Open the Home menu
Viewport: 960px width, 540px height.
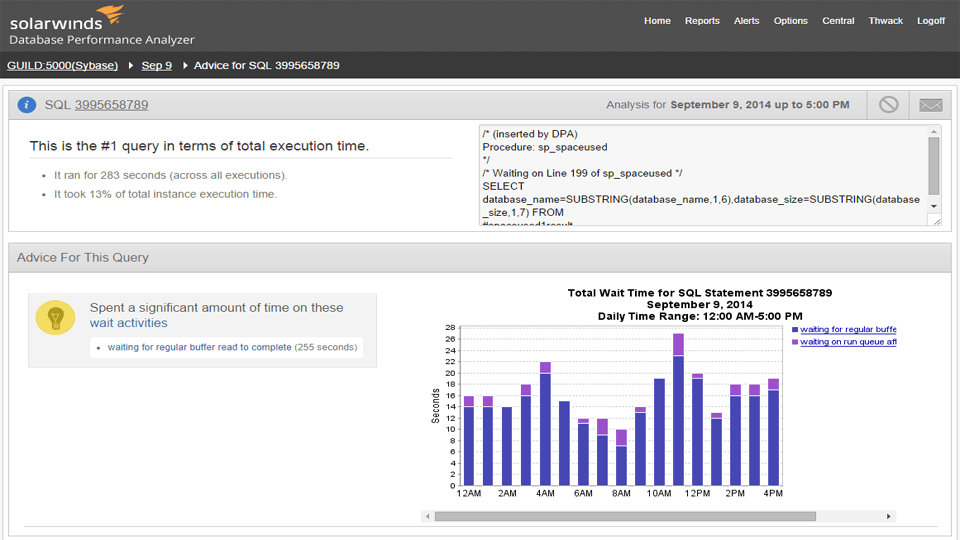coord(657,21)
